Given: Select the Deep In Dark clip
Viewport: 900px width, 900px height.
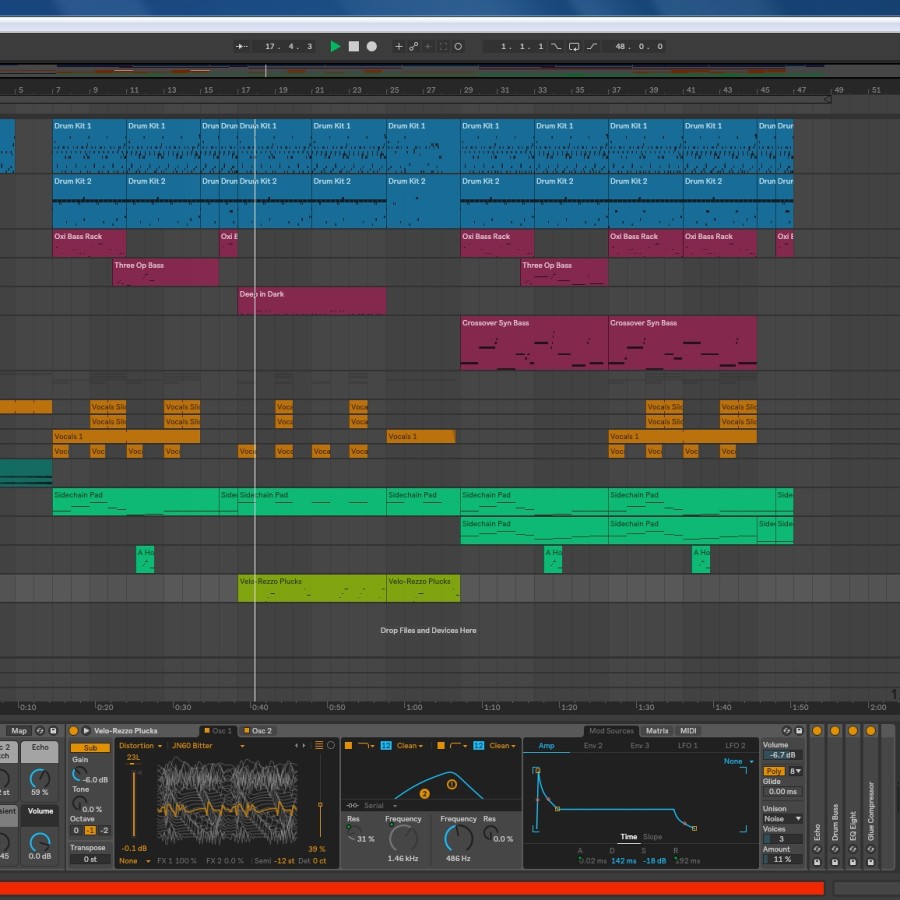Looking at the screenshot, I should pos(311,301).
